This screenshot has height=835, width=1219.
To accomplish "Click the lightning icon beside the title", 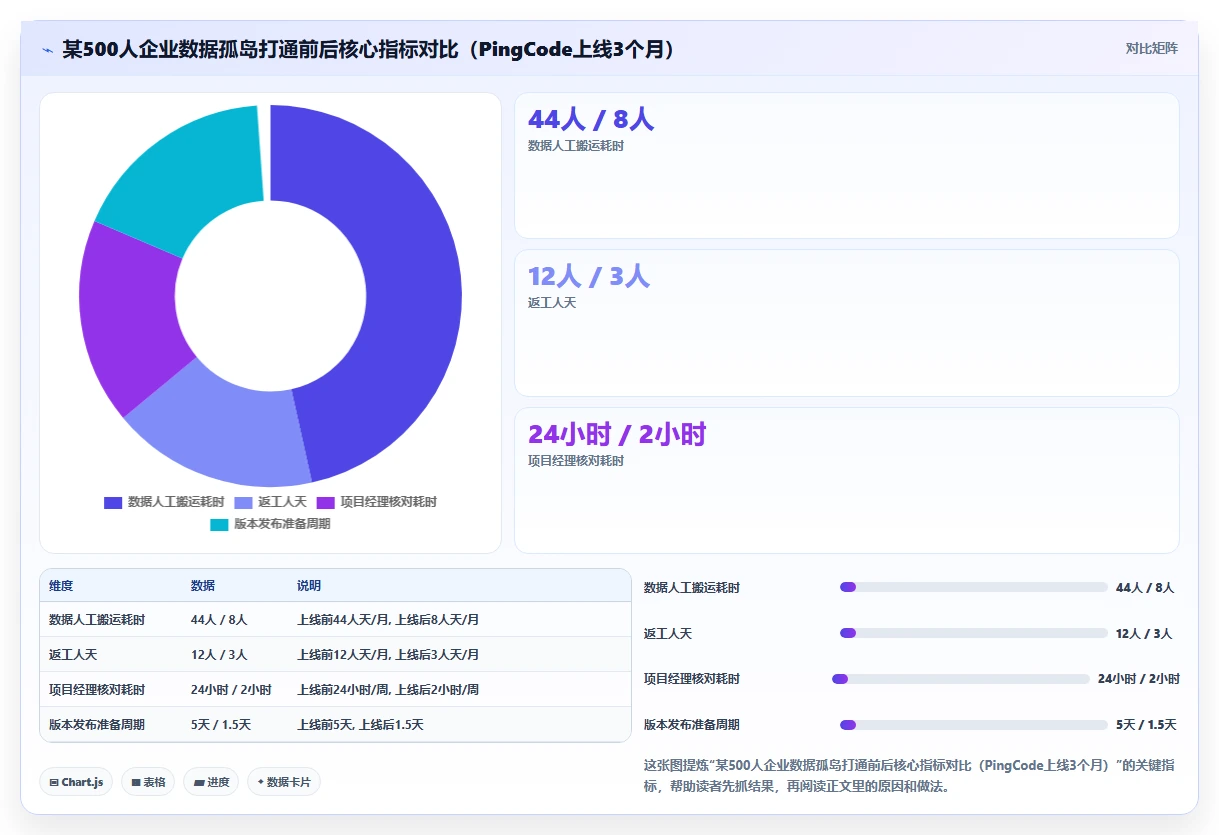I will (x=47, y=49).
